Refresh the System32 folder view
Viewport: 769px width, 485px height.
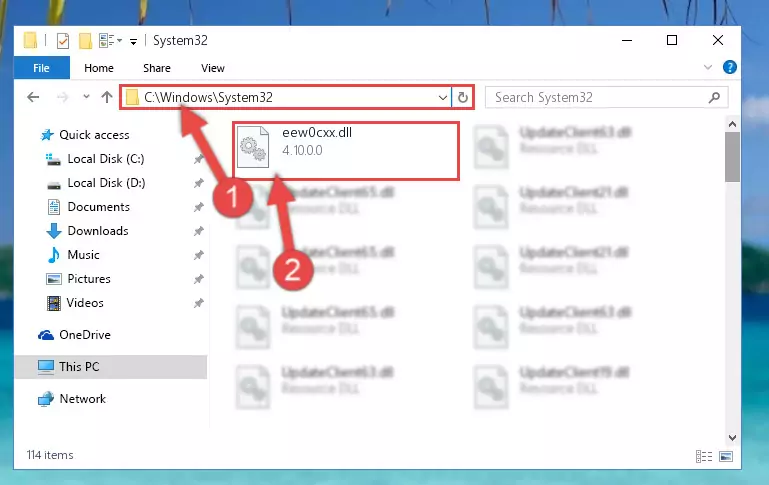(462, 98)
